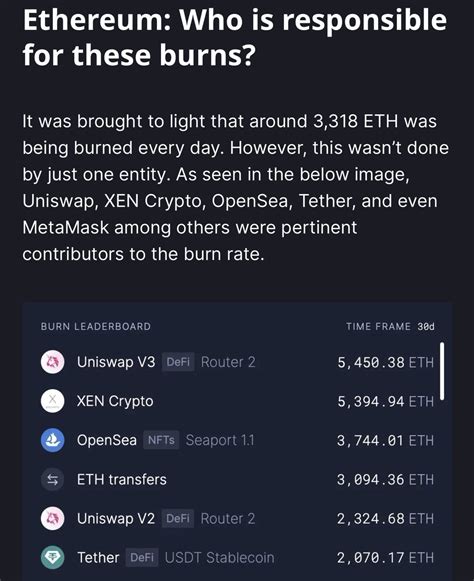Click the Uniswap V2 unicorn icon
This screenshot has width=474, height=581.
[52, 518]
